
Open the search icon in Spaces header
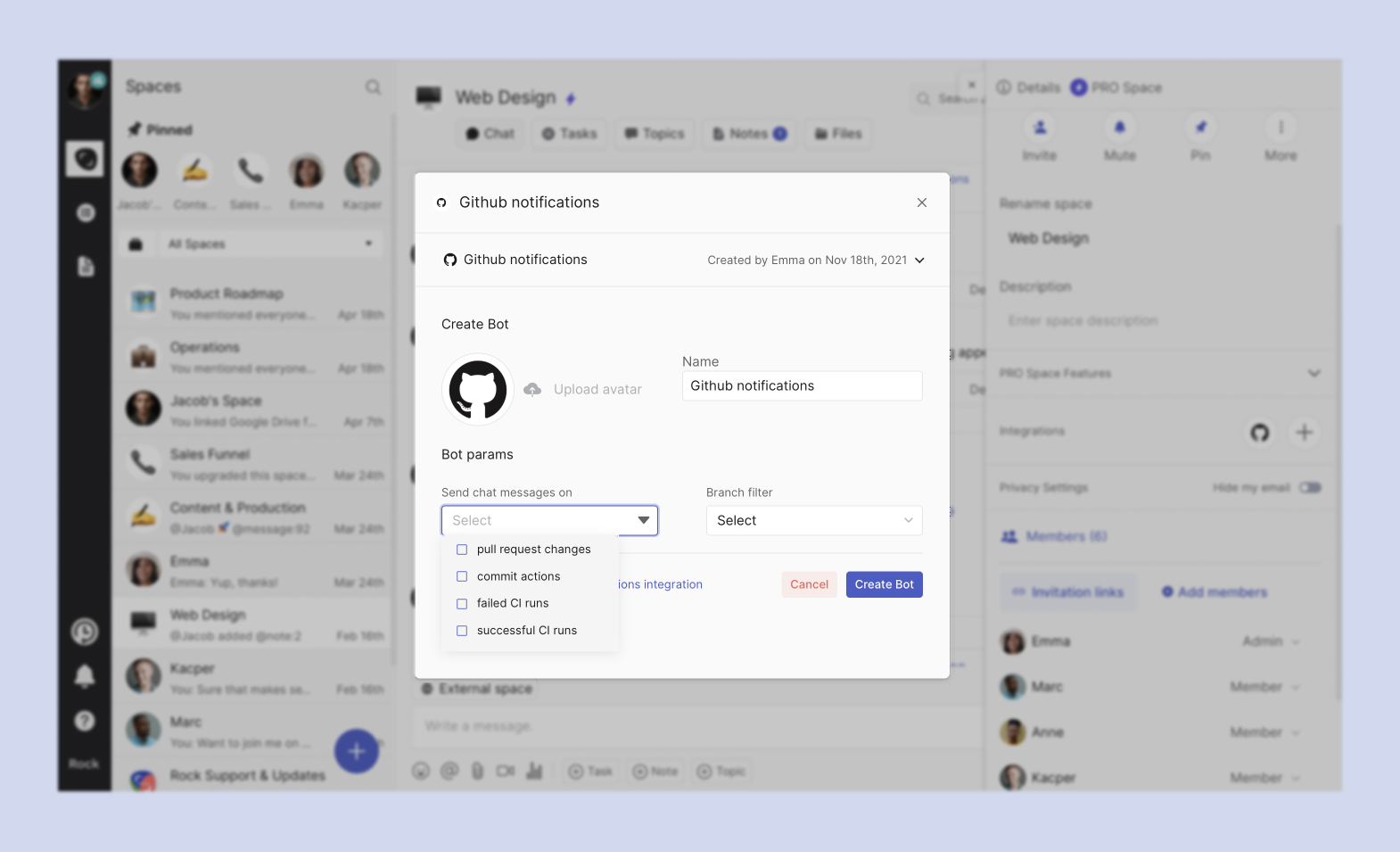tap(373, 87)
